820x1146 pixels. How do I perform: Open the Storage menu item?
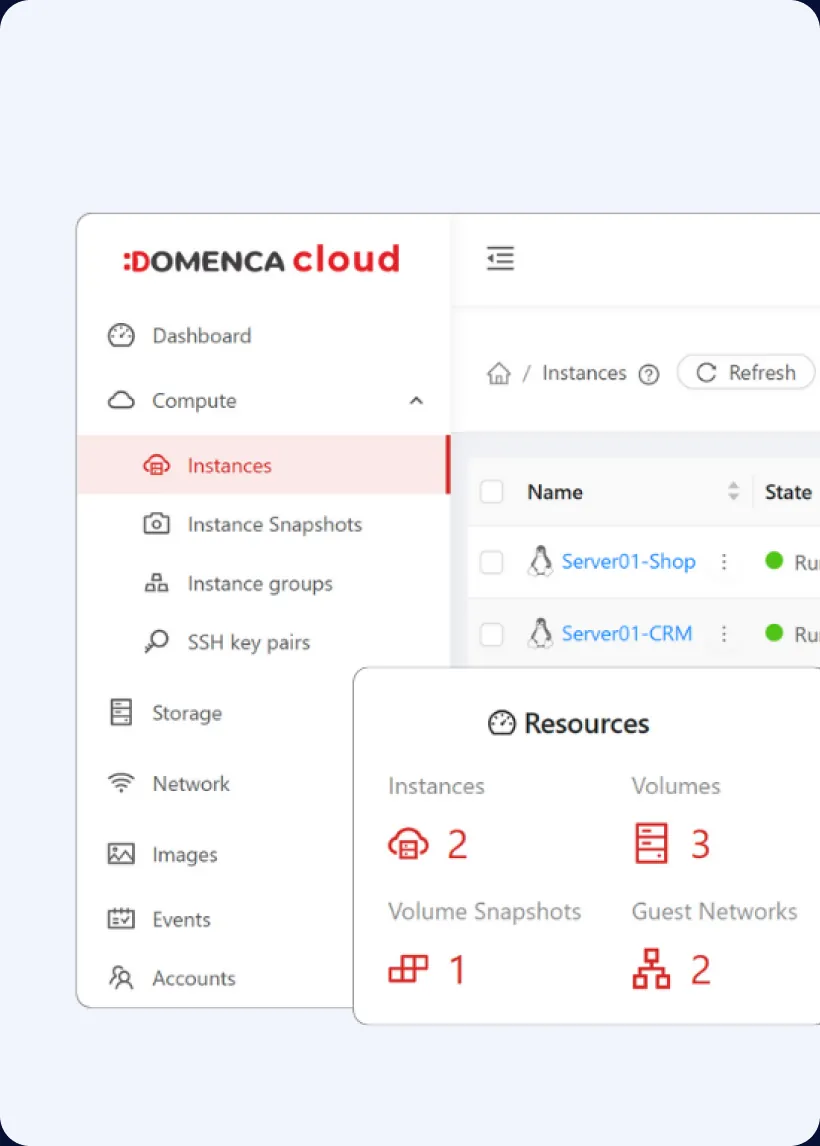[187, 713]
